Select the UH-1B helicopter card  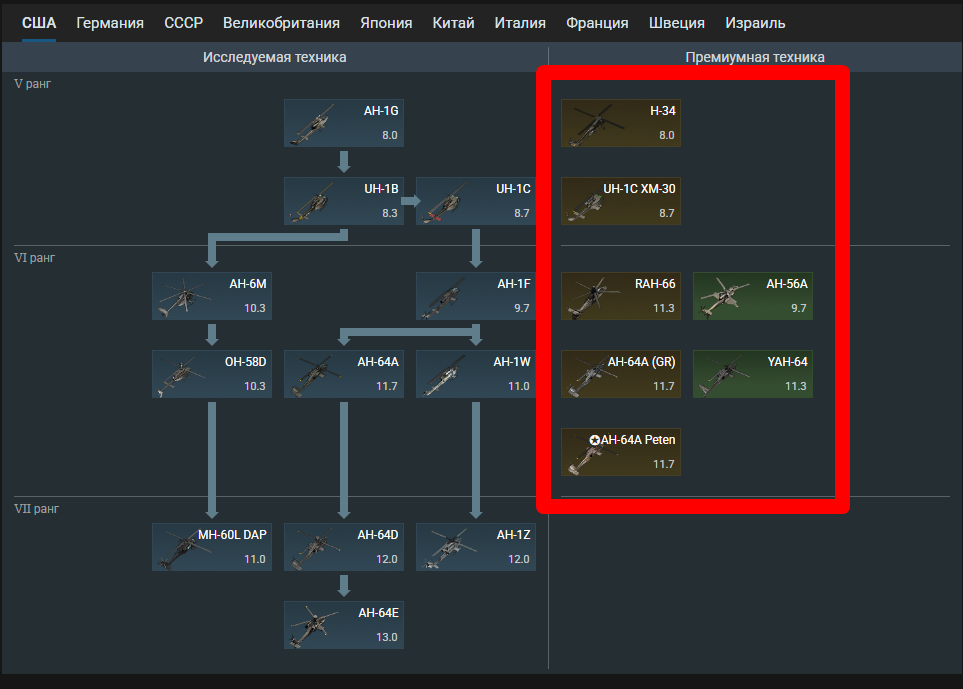pos(343,201)
